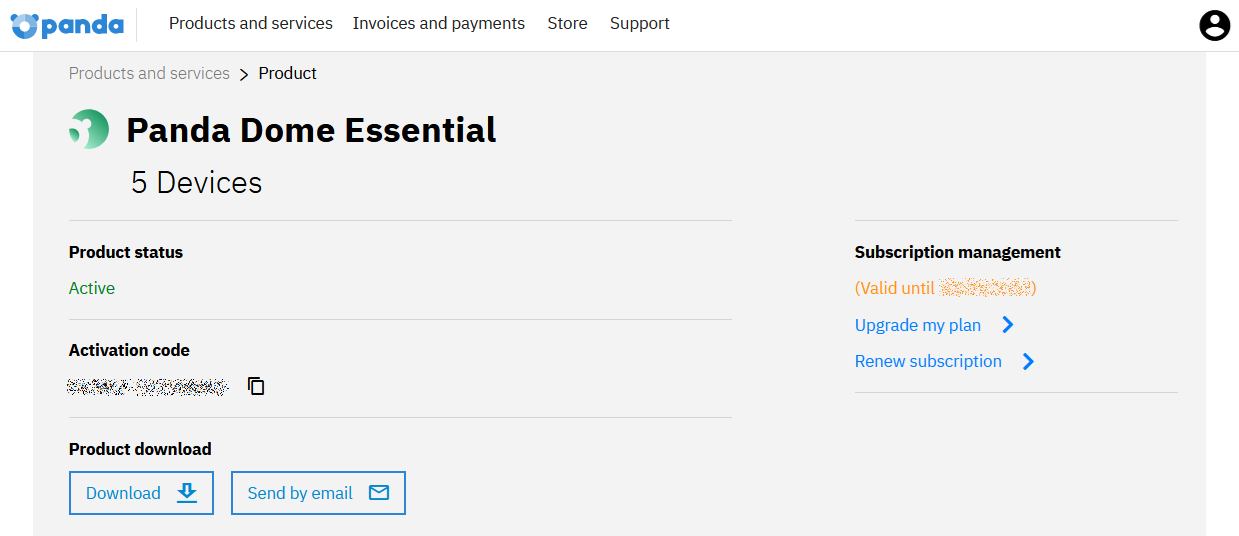This screenshot has height=536, width=1239.
Task: Select the Product breadcrumb item
Action: (x=288, y=73)
